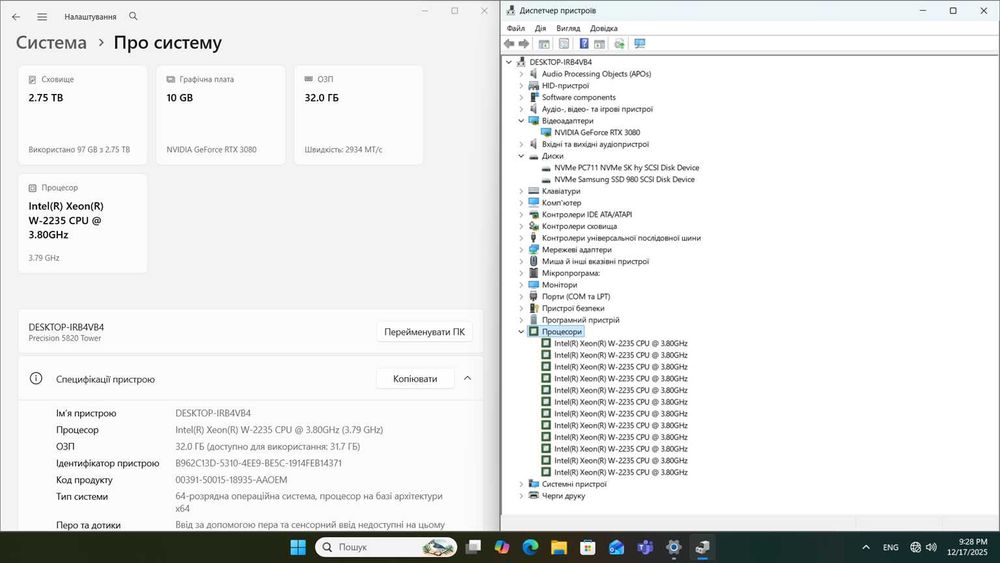This screenshot has height=563, width=1000.
Task: Open File Explorer from taskbar
Action: [559, 547]
